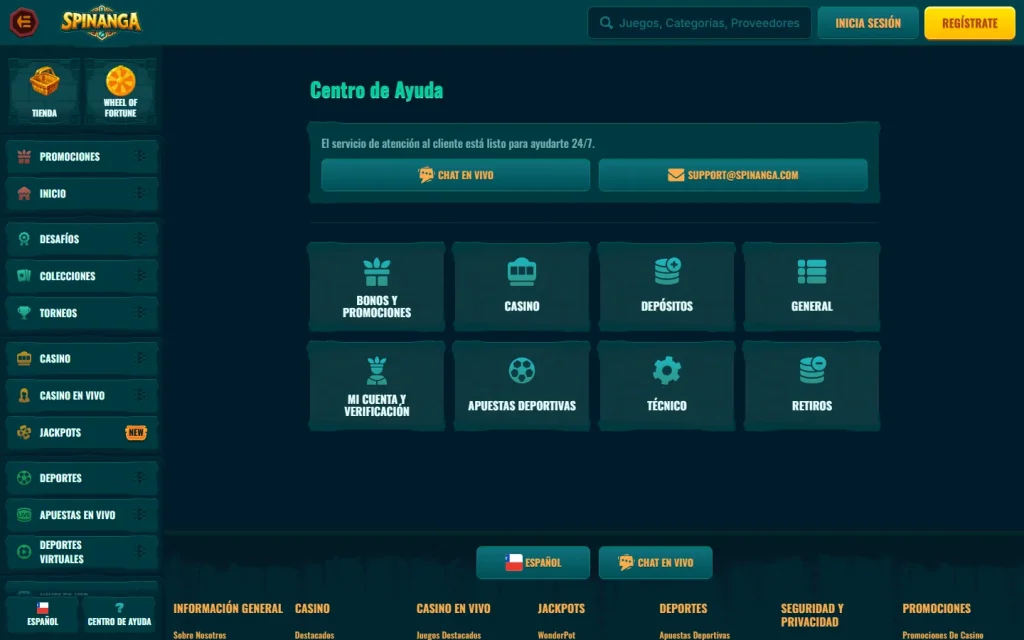Email support@spinanga.com button
The image size is (1024, 640).
click(733, 175)
